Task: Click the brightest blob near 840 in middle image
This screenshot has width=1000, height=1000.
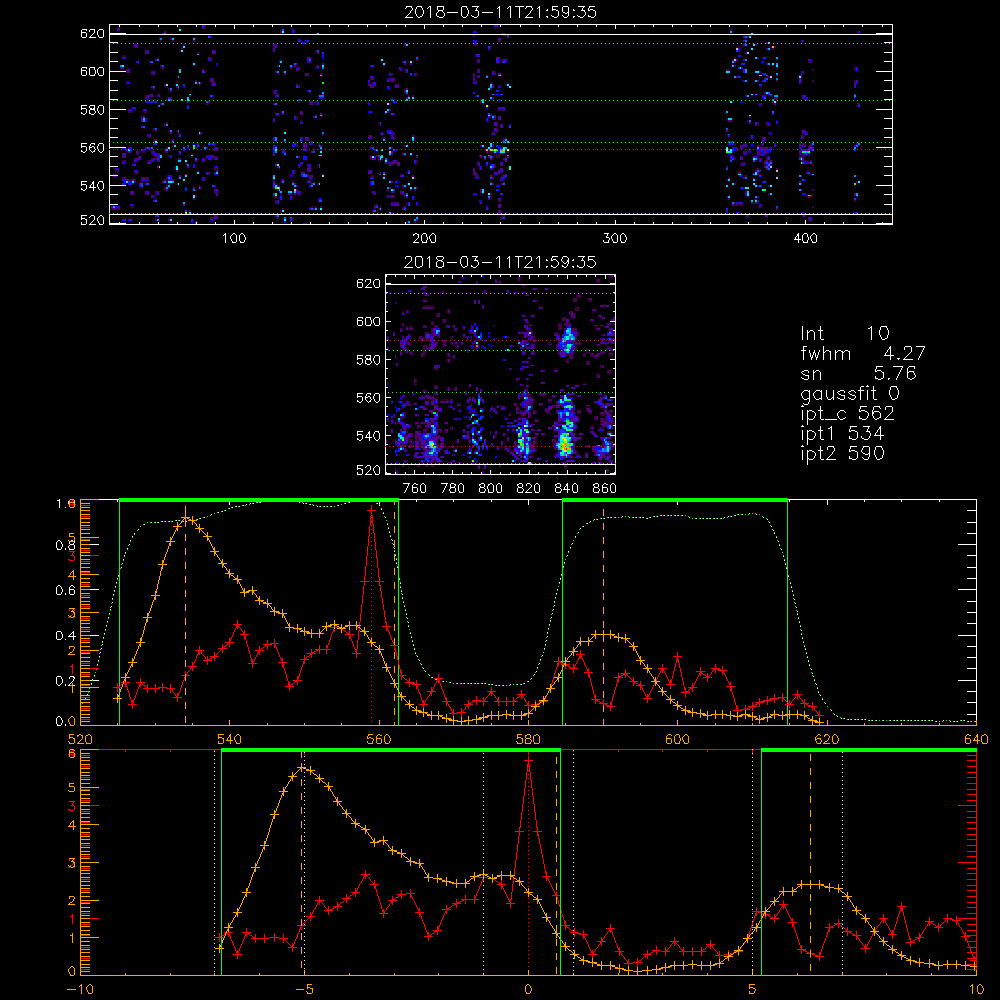Action: tap(564, 445)
